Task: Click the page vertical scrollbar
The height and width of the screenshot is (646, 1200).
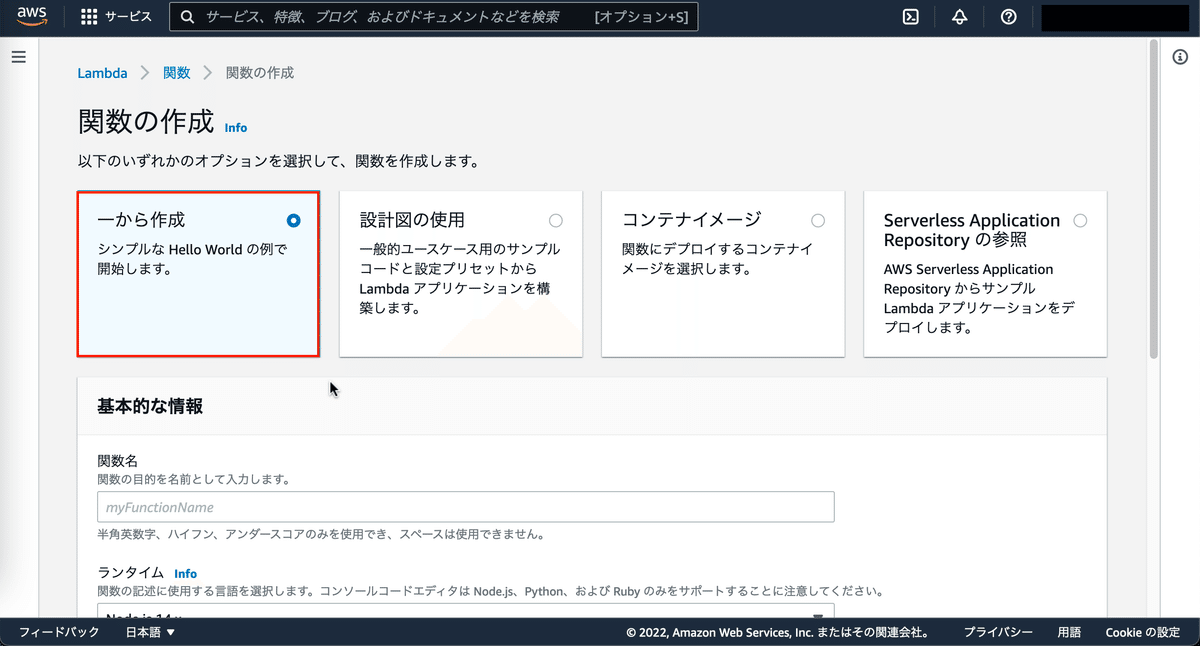Action: (x=1153, y=200)
